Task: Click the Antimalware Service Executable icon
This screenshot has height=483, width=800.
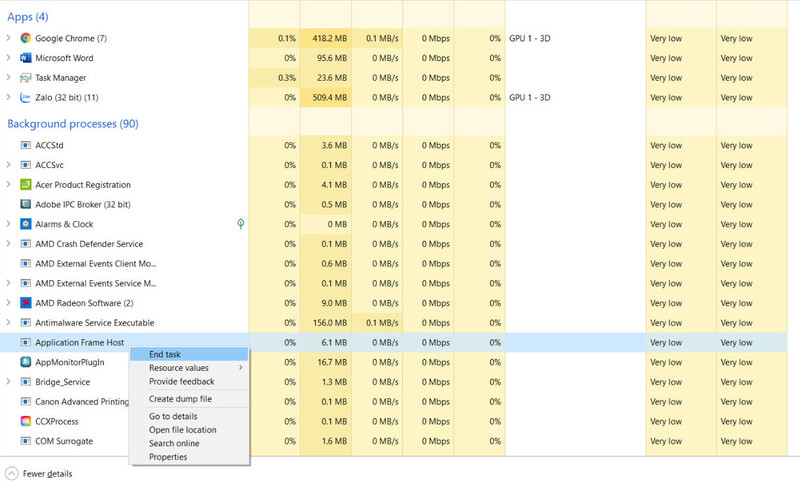Action: click(x=26, y=323)
